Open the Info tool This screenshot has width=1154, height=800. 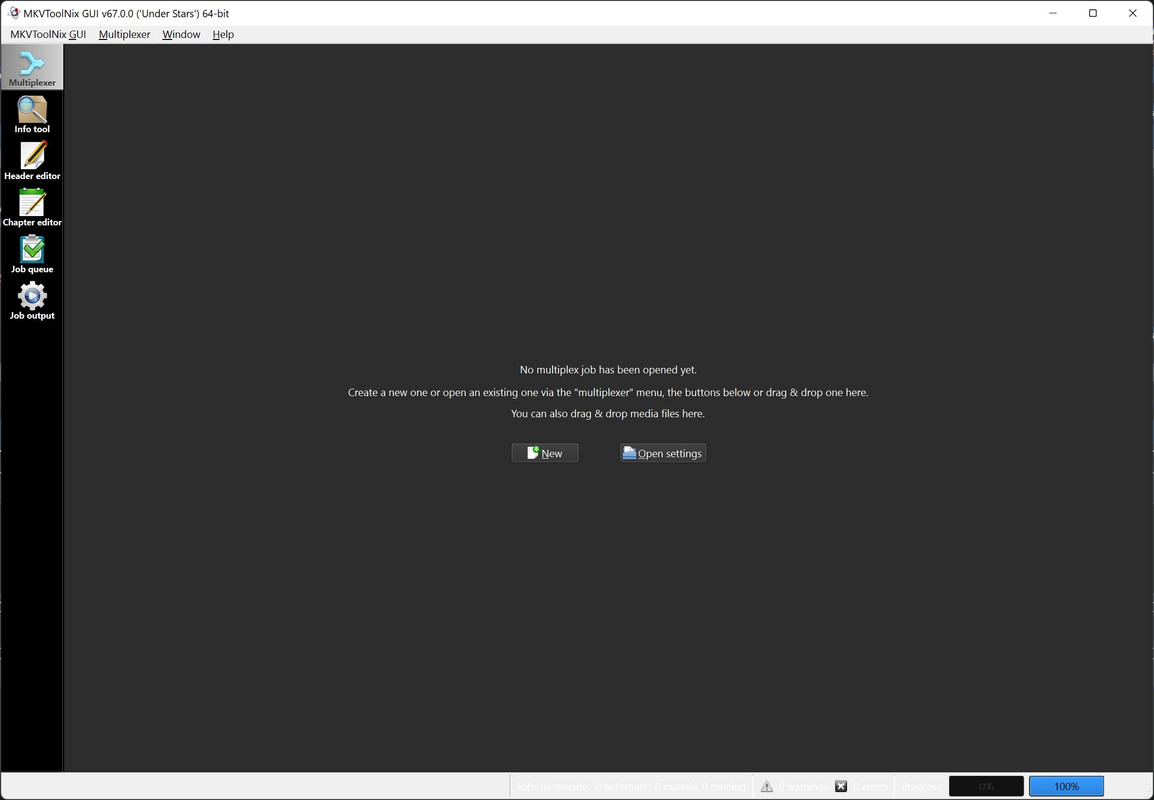(x=32, y=115)
